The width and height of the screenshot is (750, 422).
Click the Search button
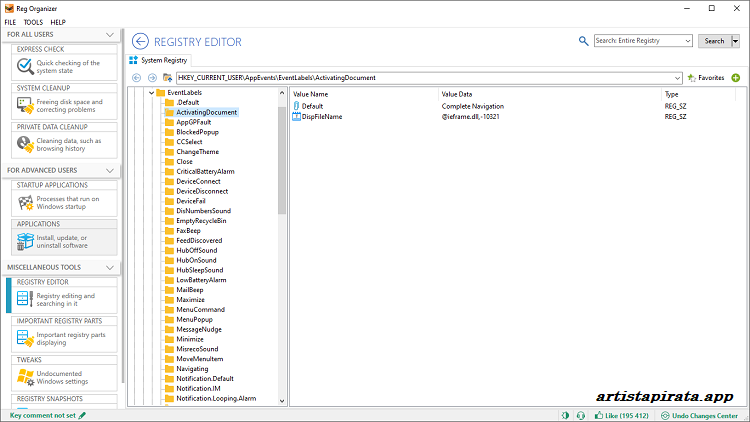point(715,41)
